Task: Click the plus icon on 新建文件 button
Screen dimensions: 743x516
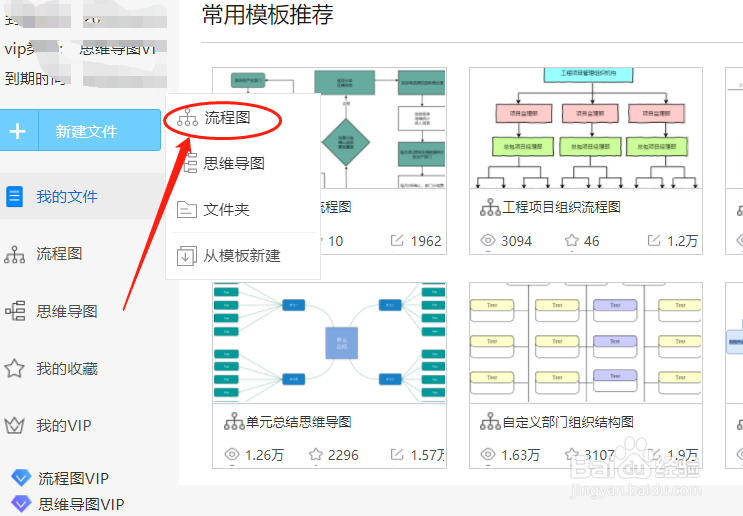Action: pyautogui.click(x=18, y=131)
